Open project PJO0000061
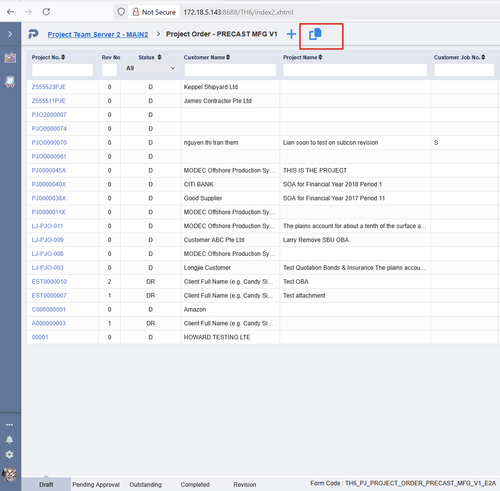The height and width of the screenshot is (491, 500). point(49,156)
